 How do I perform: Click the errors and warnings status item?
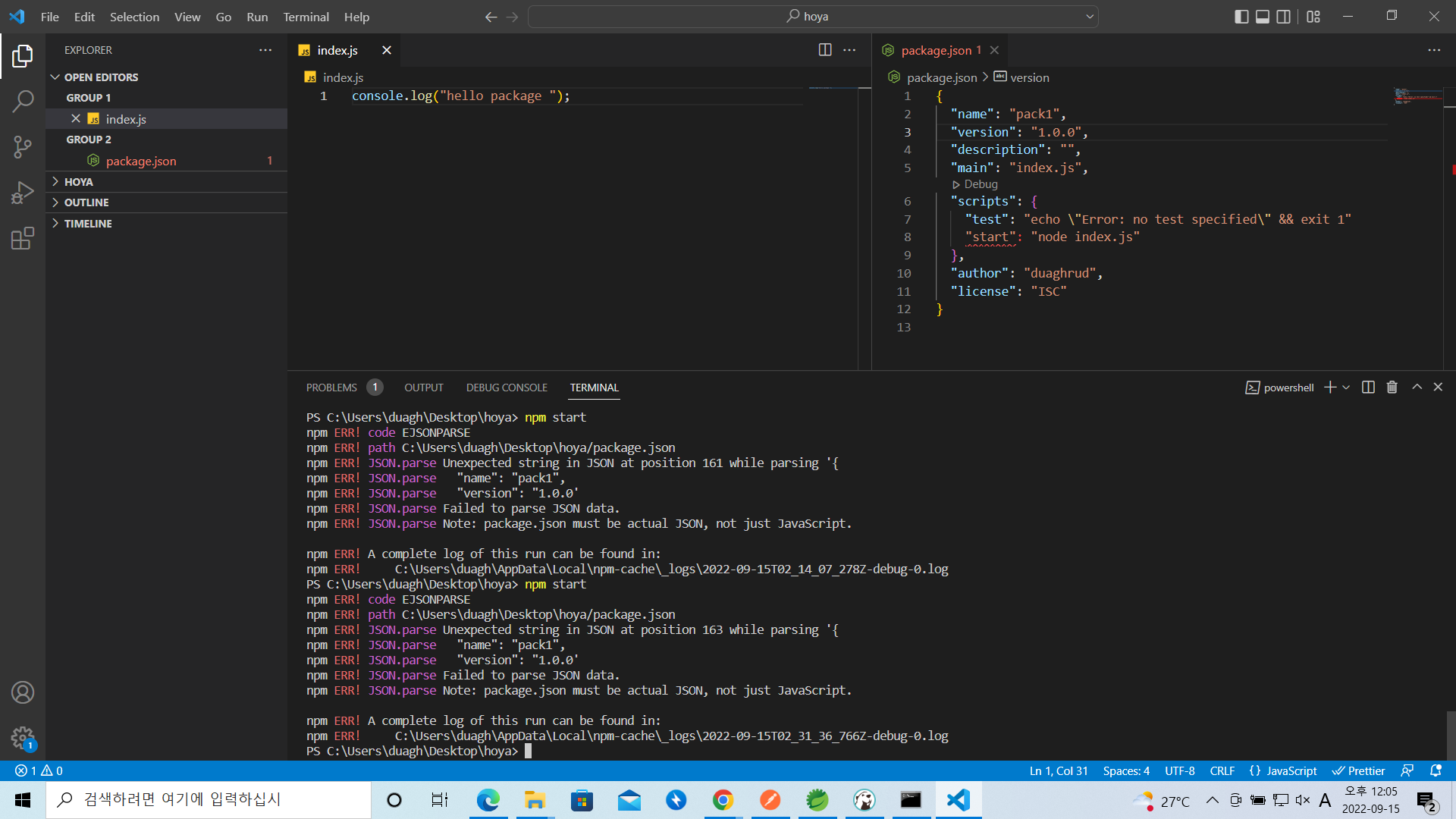[x=39, y=770]
